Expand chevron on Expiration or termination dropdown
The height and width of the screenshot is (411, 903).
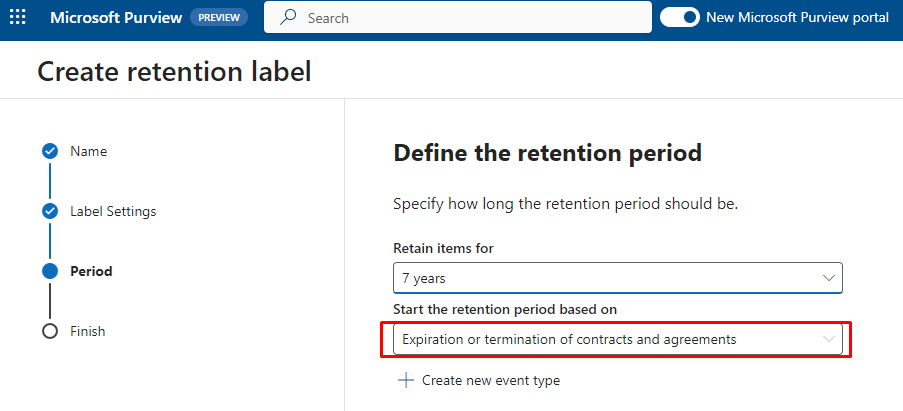coord(828,339)
